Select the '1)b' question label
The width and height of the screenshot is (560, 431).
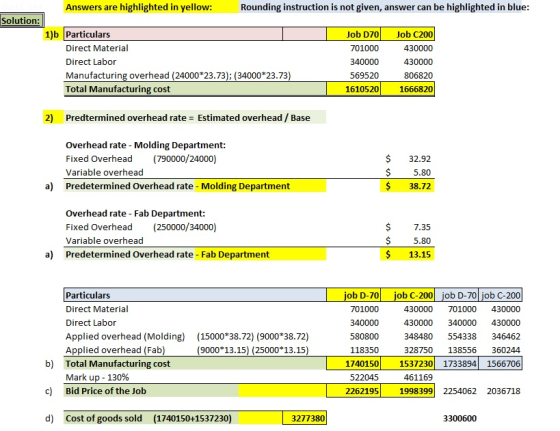click(53, 34)
